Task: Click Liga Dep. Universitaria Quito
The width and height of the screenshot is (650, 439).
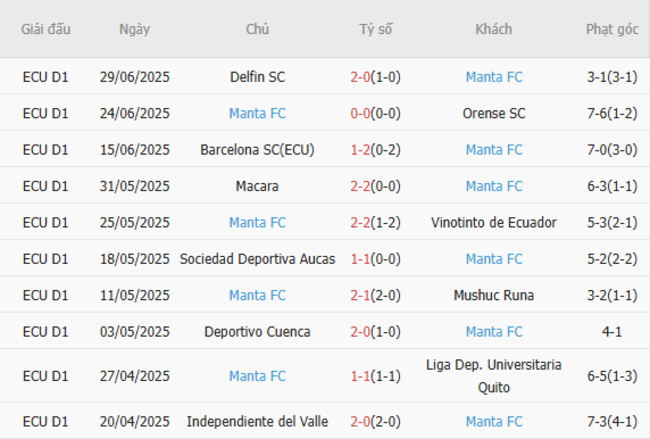Action: tap(494, 376)
